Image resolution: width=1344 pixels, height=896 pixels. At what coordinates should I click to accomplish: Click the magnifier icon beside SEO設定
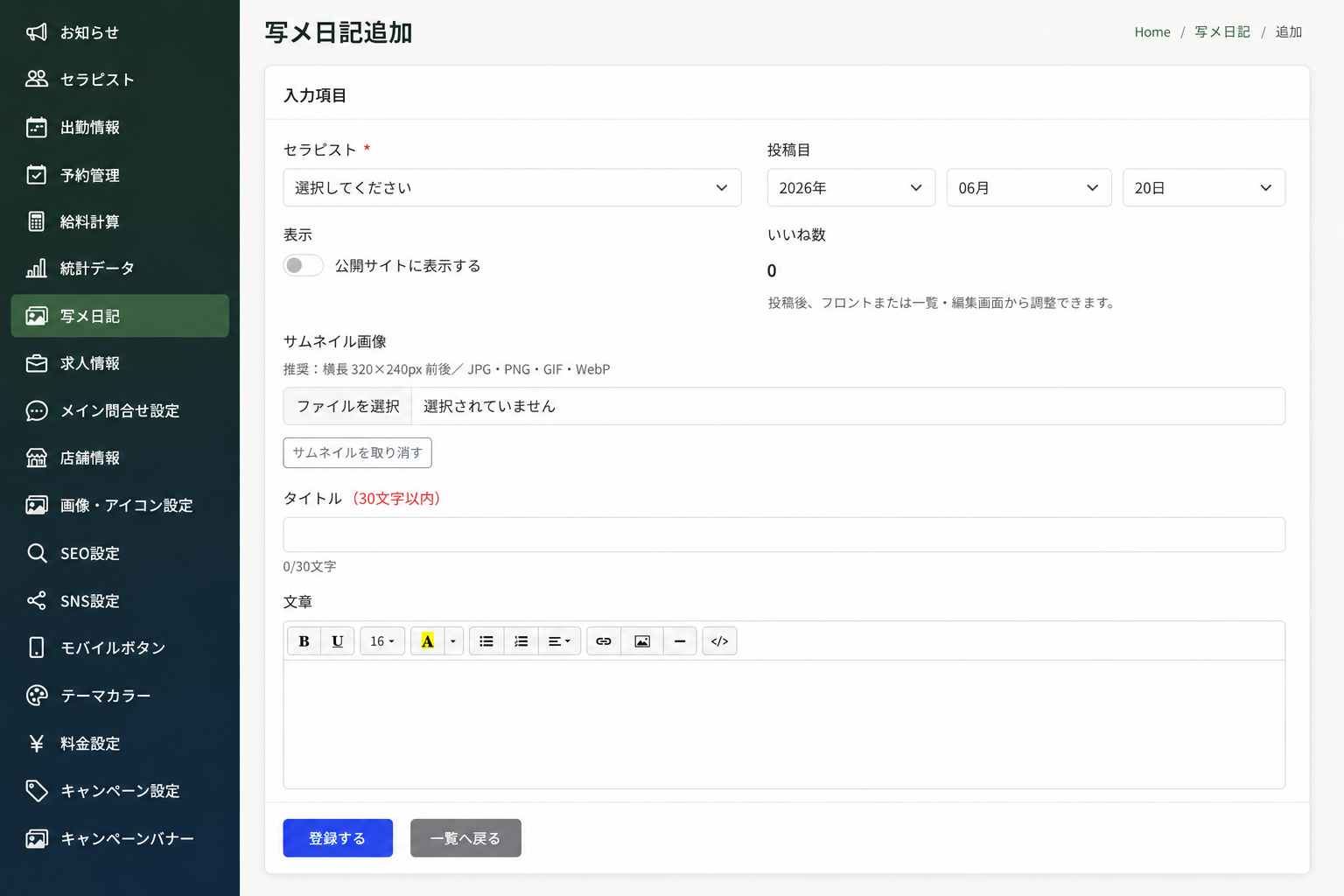click(x=37, y=553)
